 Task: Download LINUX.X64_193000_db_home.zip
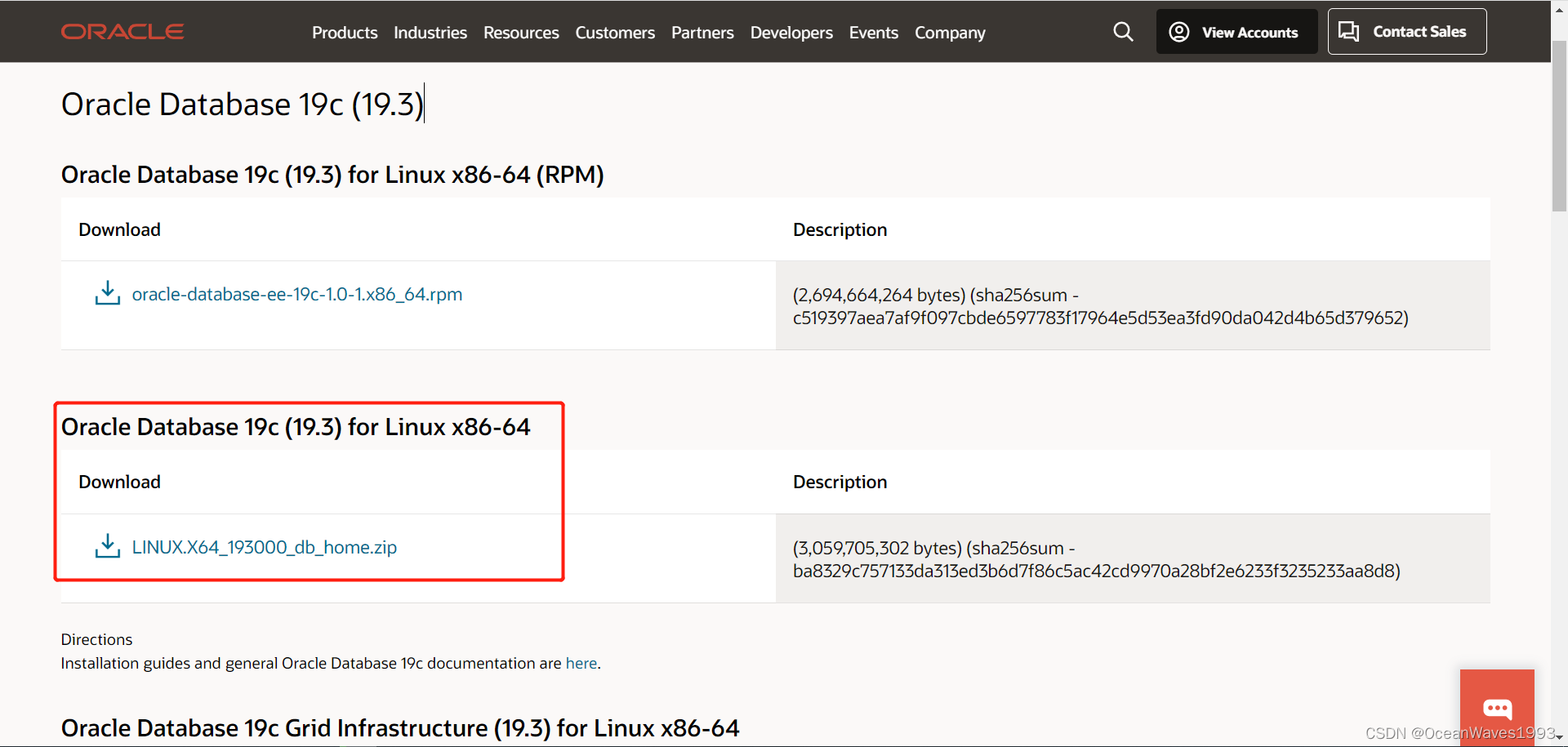click(265, 547)
